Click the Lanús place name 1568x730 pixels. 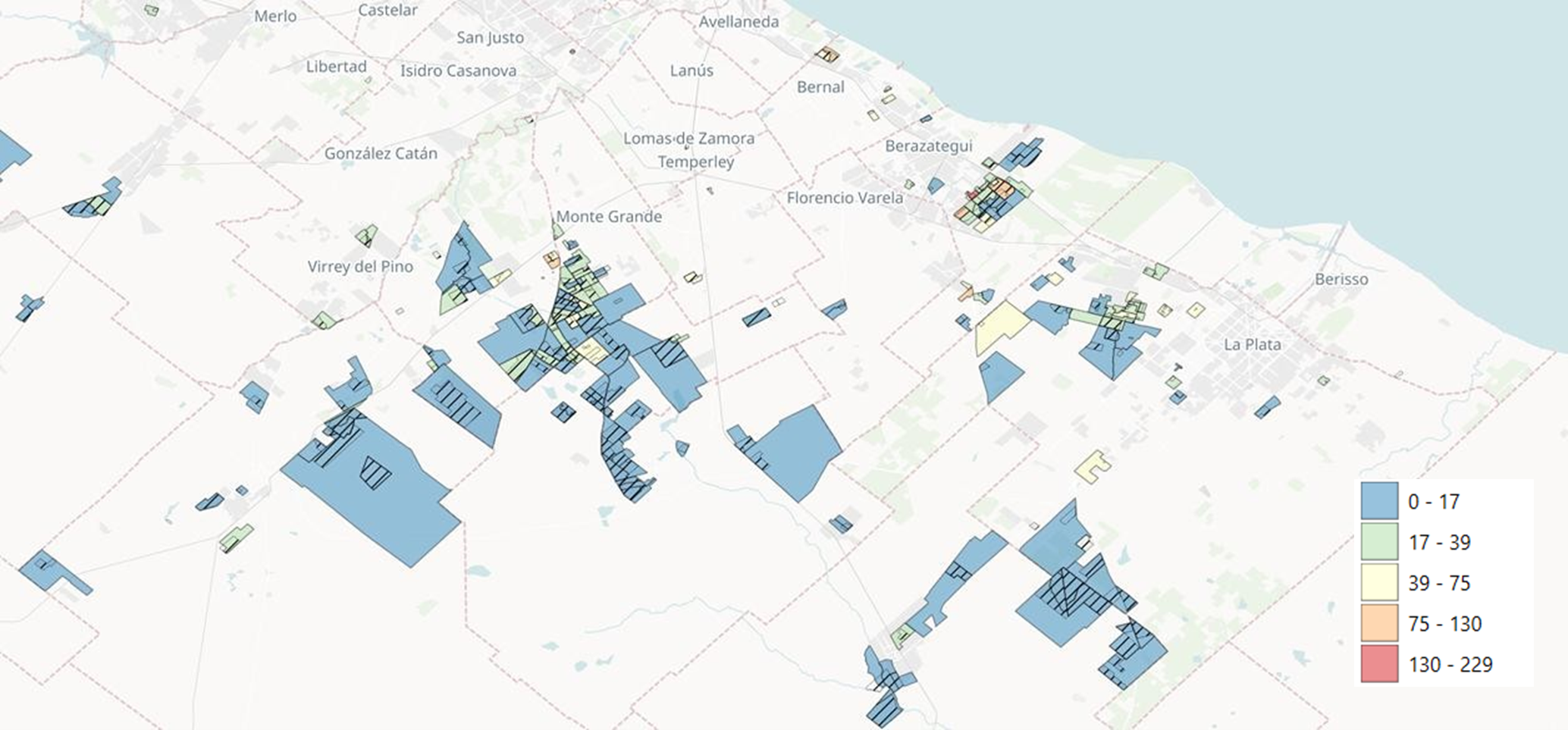click(x=691, y=70)
